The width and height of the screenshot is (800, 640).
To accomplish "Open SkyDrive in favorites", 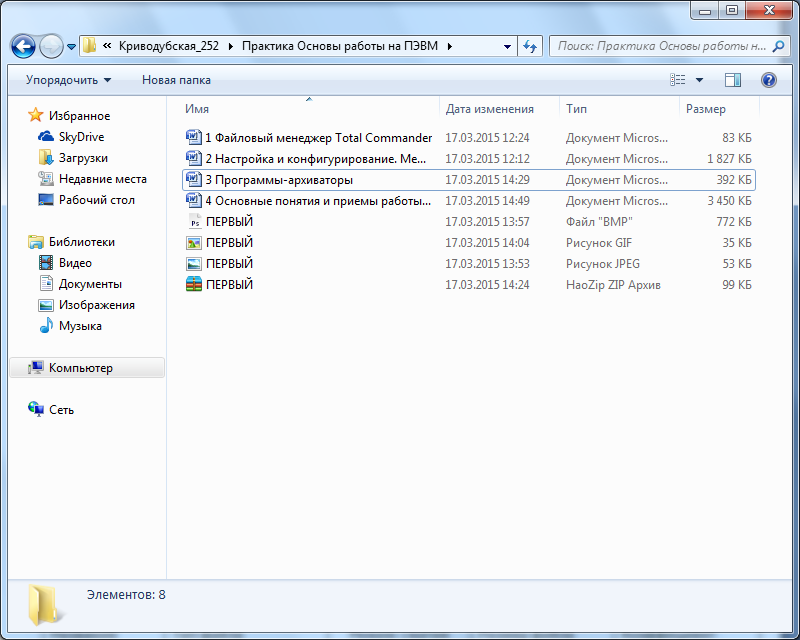I will click(x=81, y=137).
